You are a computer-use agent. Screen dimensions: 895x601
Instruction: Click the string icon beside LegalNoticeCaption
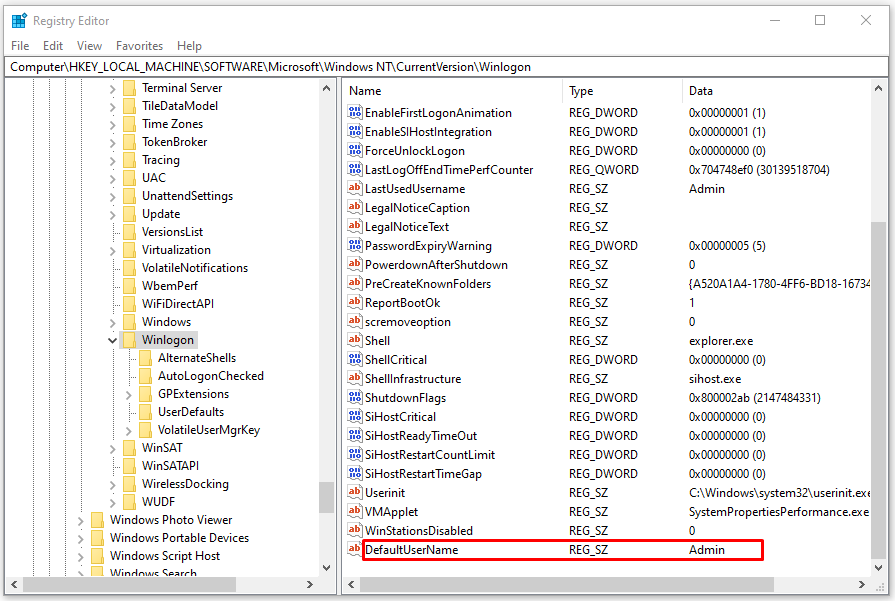[354, 207]
